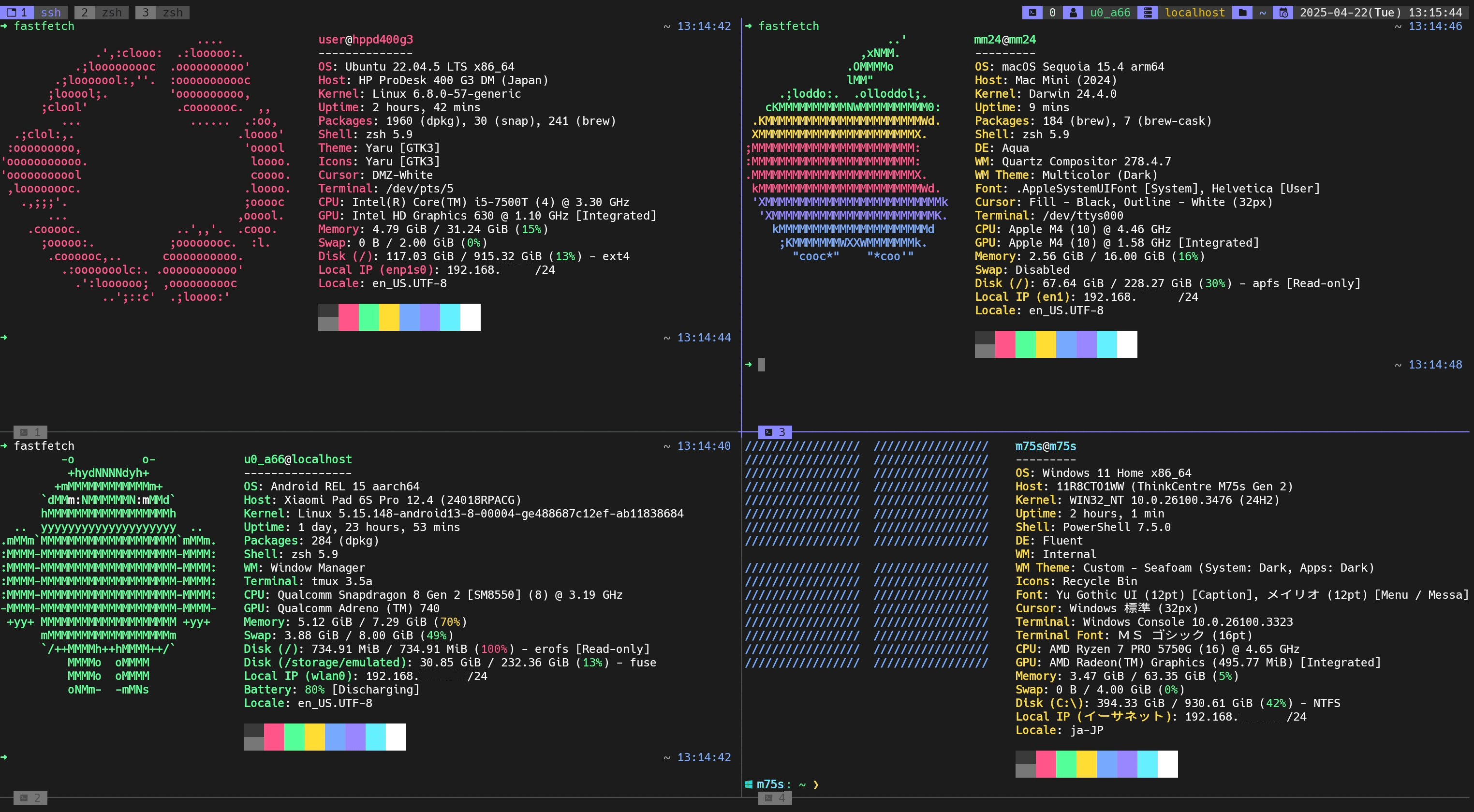This screenshot has height=812, width=1474.
Task: Pick the cyan swatch in the Windows pane
Action: [1147, 764]
